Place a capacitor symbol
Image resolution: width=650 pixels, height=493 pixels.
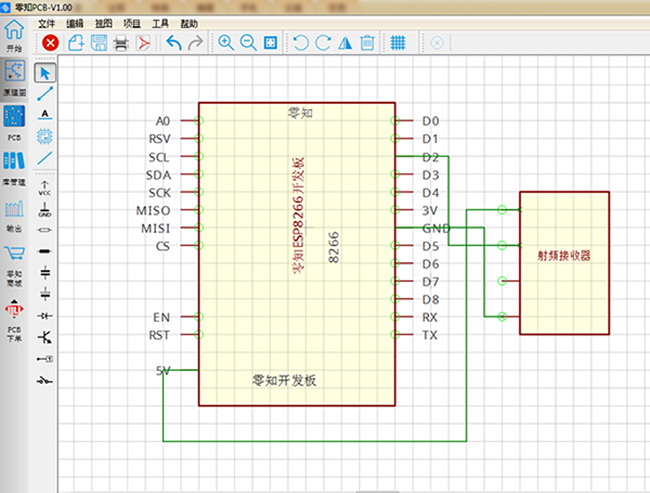[x=45, y=273]
